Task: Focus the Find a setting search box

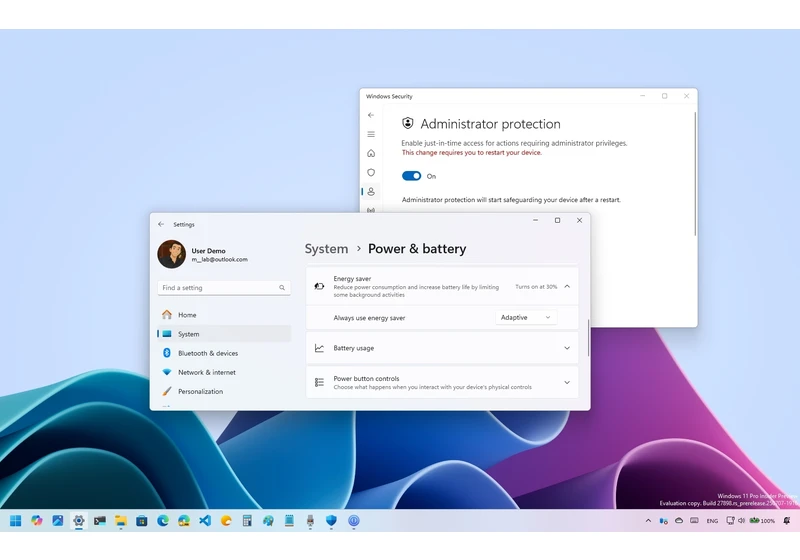Action: click(x=224, y=288)
